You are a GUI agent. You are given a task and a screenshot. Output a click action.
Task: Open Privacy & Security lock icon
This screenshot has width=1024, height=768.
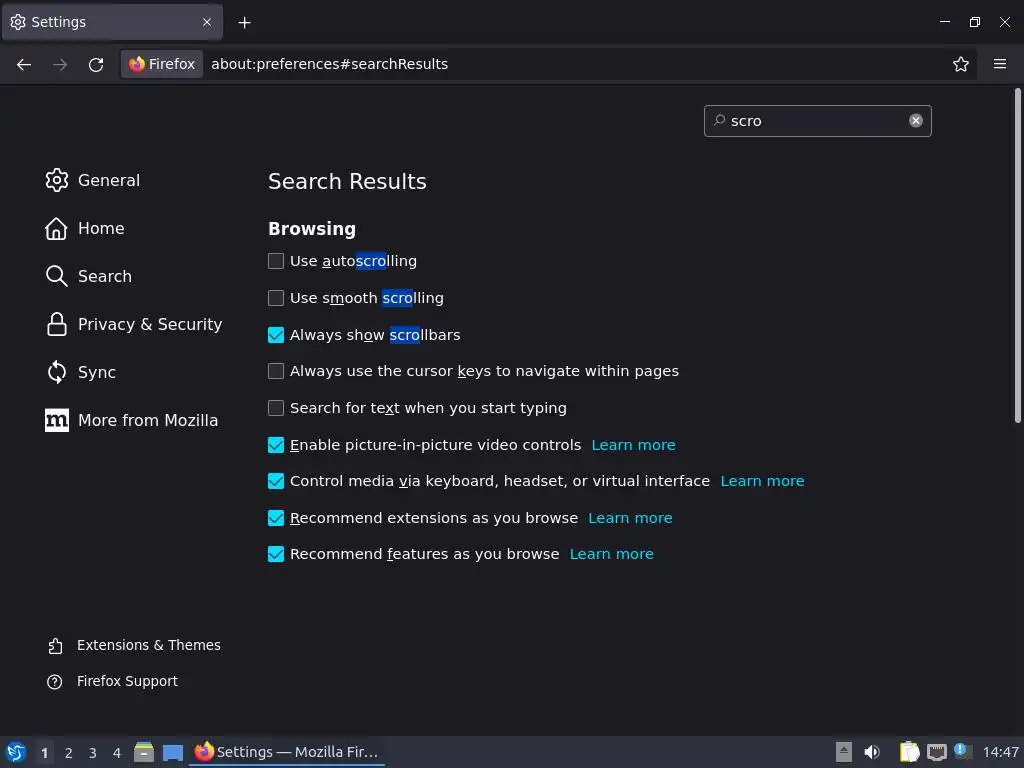point(57,324)
